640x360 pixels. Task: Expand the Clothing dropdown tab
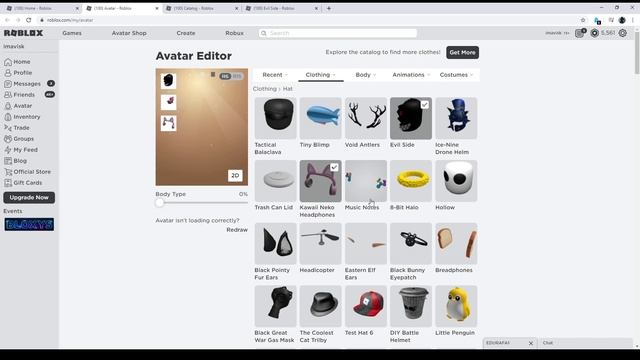(320, 75)
